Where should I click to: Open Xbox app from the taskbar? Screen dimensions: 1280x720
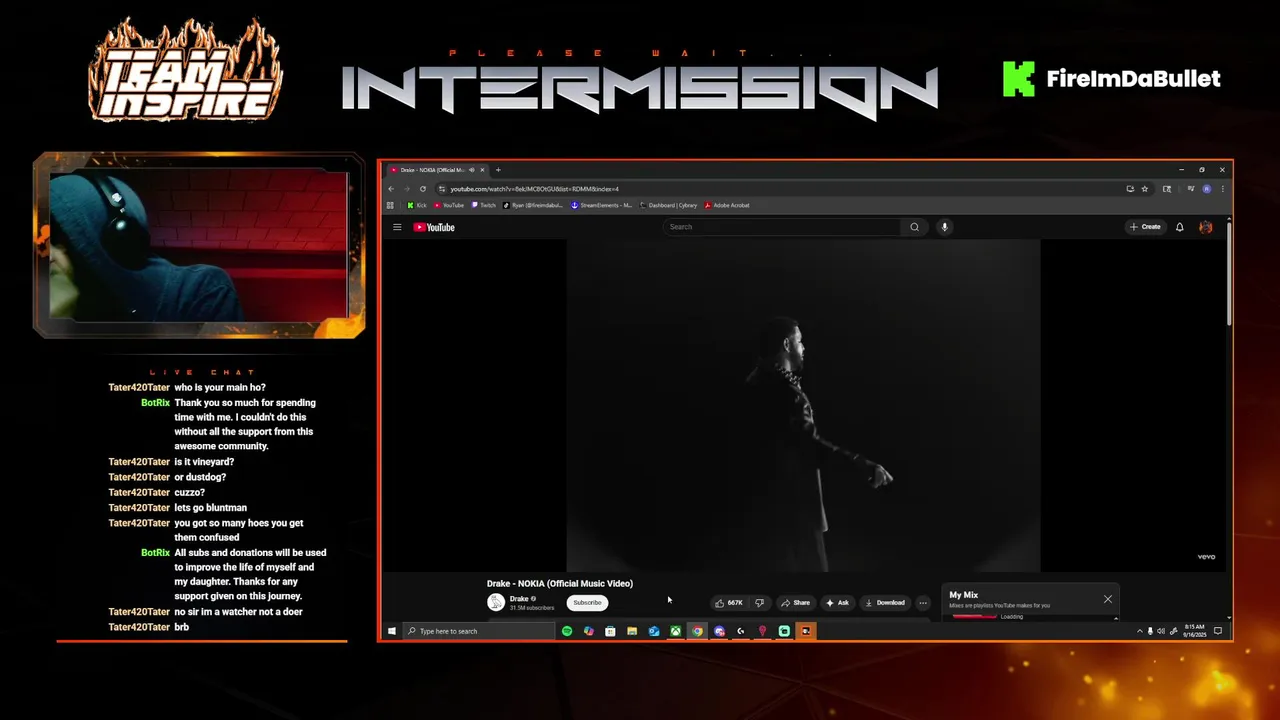676,631
